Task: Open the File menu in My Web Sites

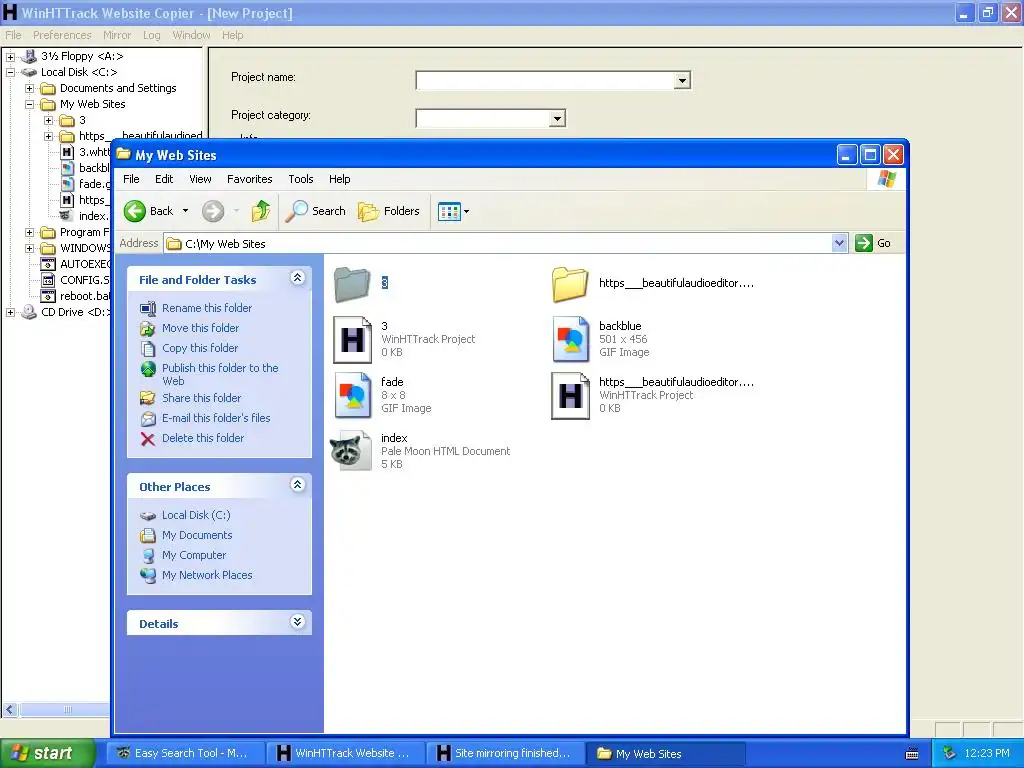Action: [131, 179]
